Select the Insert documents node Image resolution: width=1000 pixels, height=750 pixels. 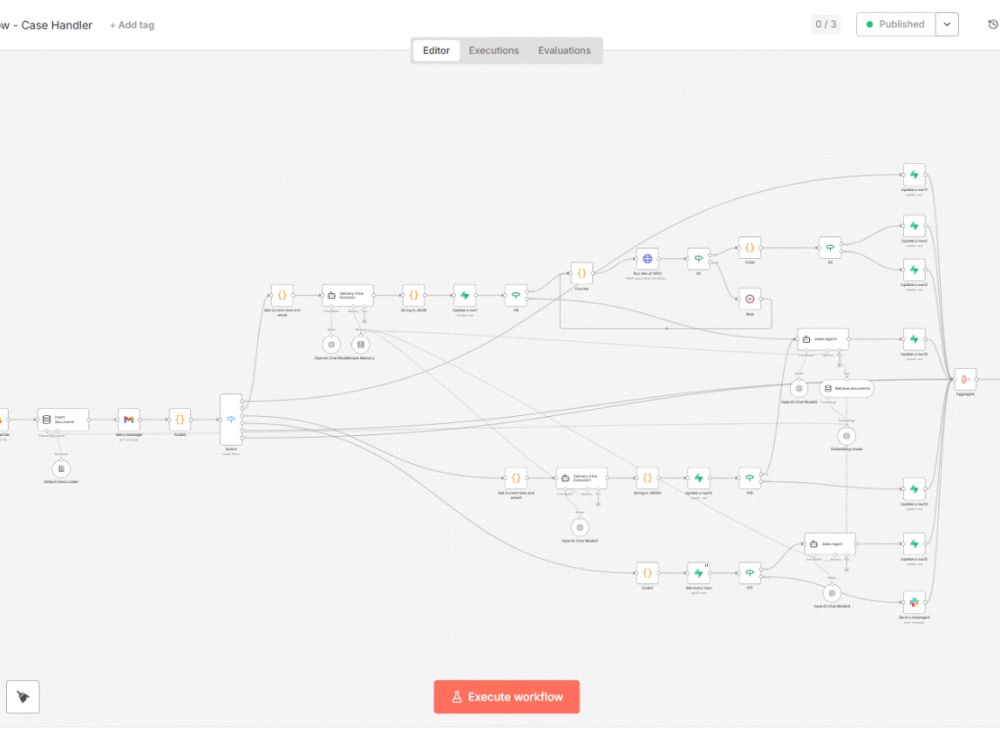point(62,420)
